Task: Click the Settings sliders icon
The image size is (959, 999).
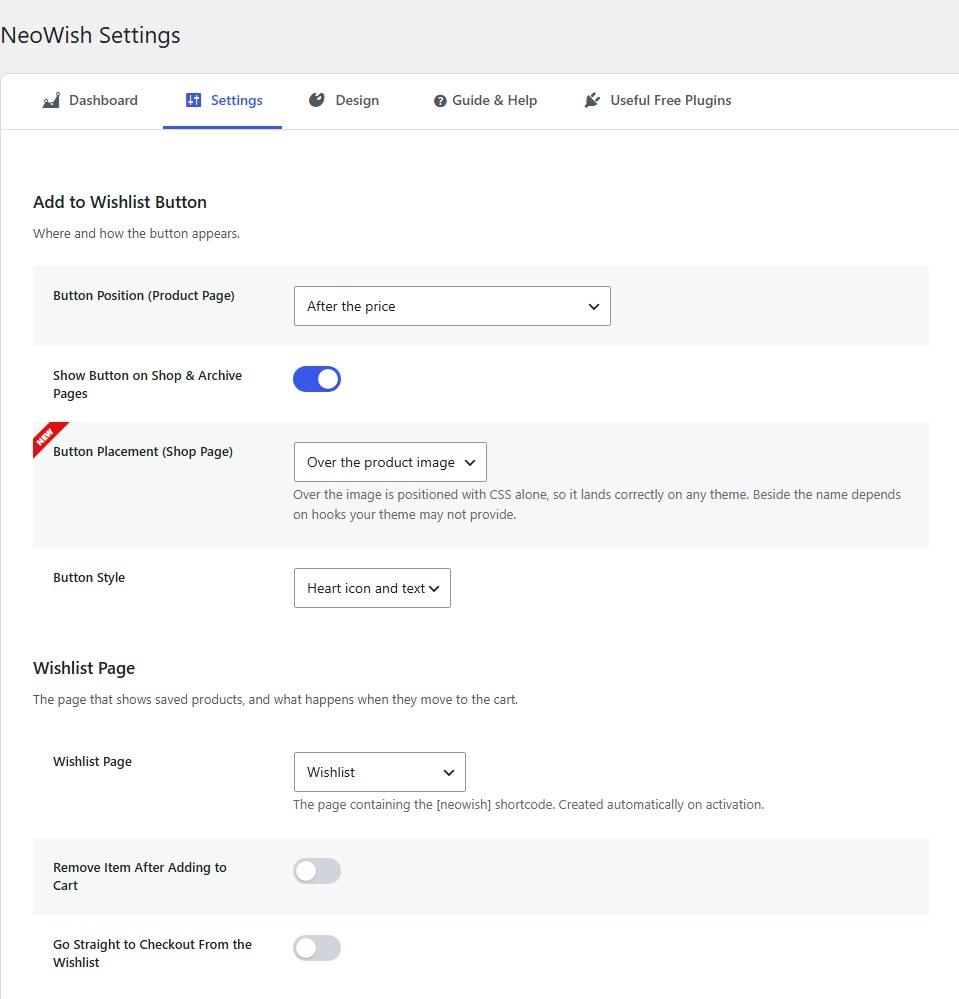Action: (x=193, y=100)
